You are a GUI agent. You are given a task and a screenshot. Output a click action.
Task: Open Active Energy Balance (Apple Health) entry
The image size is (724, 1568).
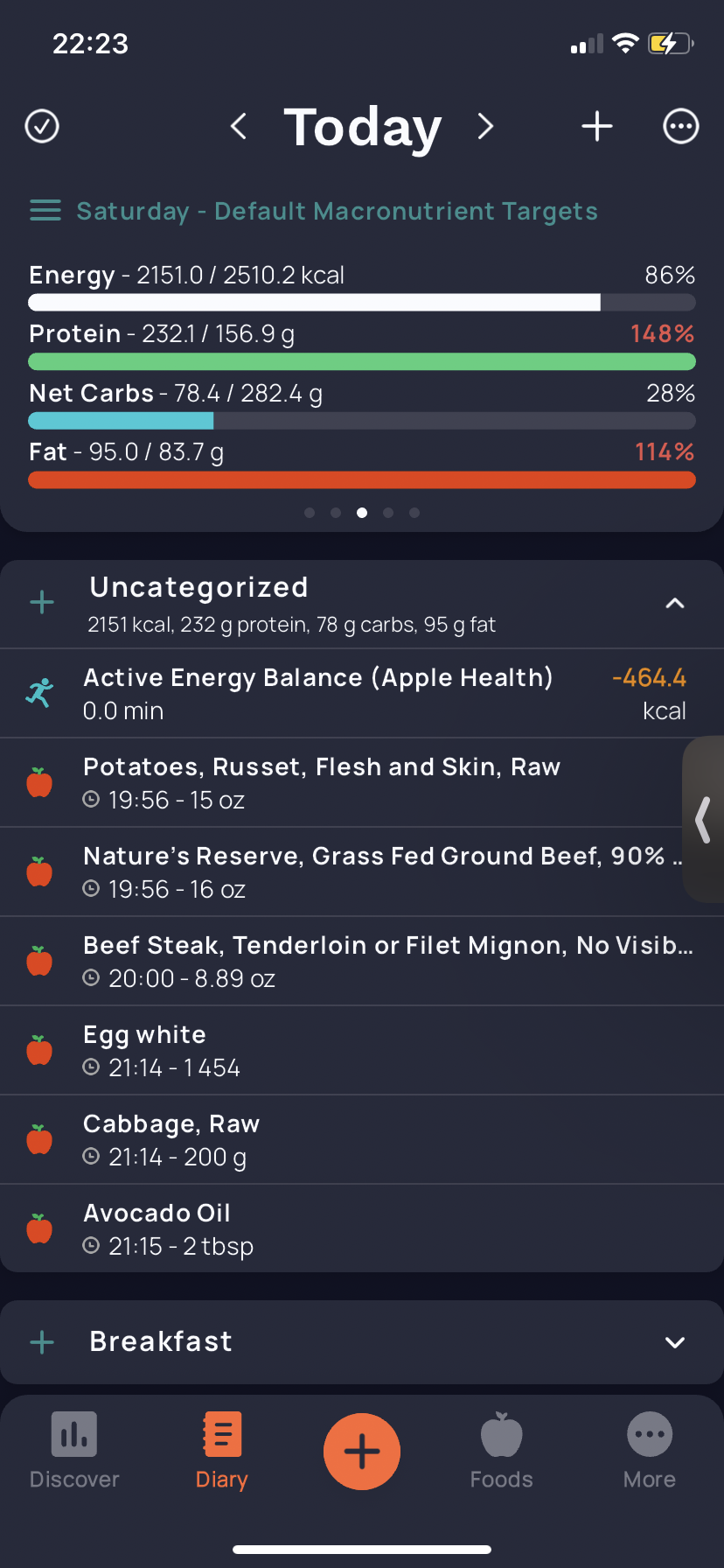pyautogui.click(x=362, y=693)
